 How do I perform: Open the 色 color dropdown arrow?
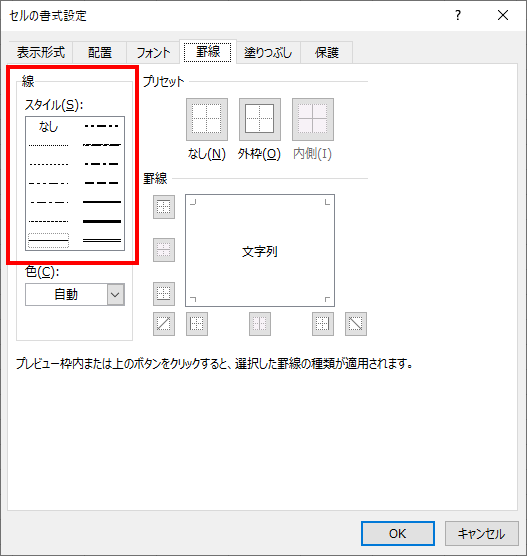[x=115, y=294]
